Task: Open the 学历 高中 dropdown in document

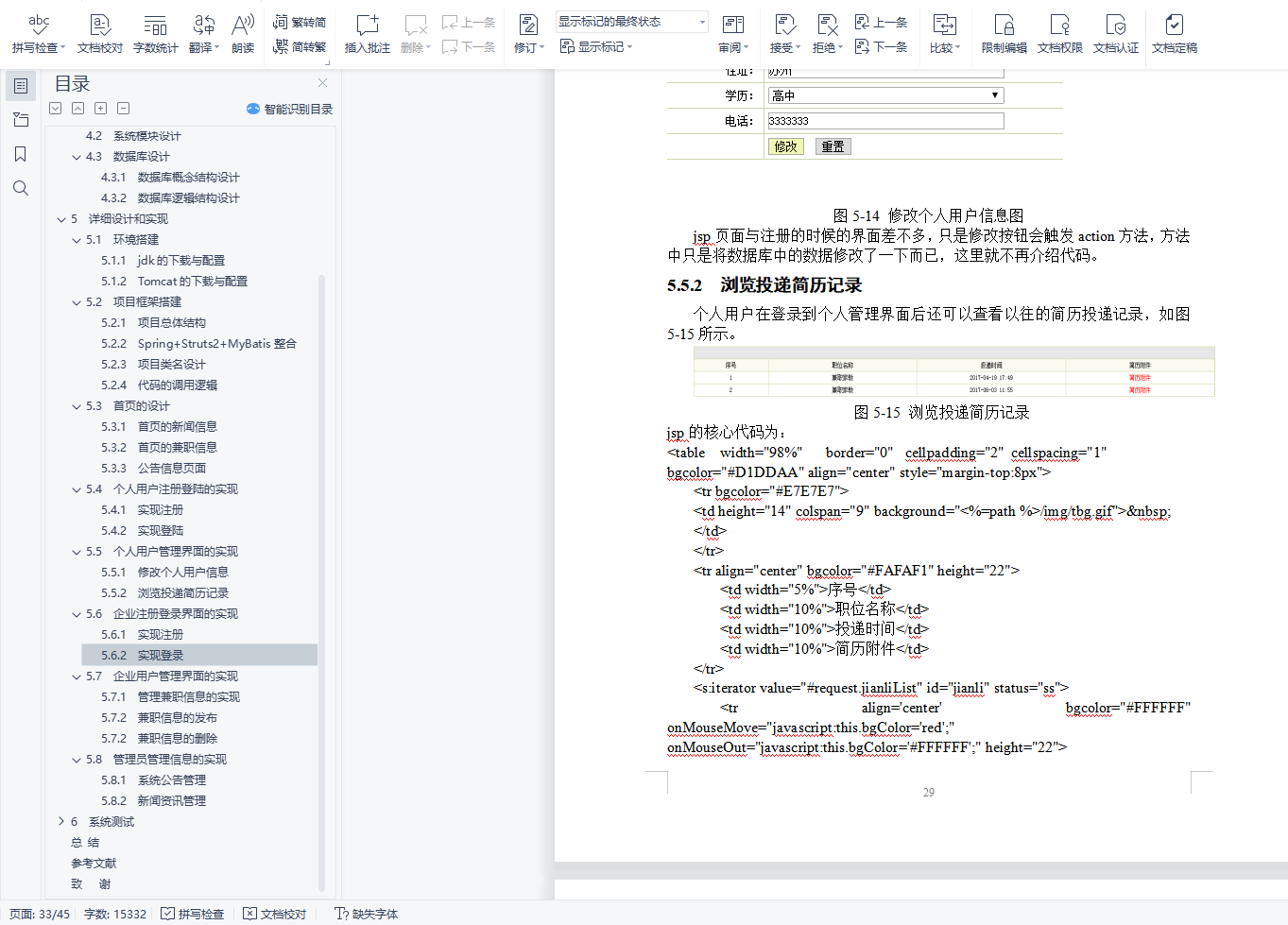Action: coord(884,95)
